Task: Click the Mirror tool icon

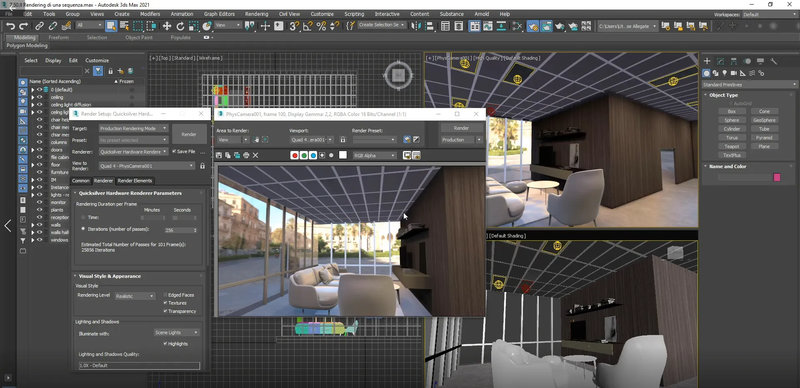Action: (417, 26)
